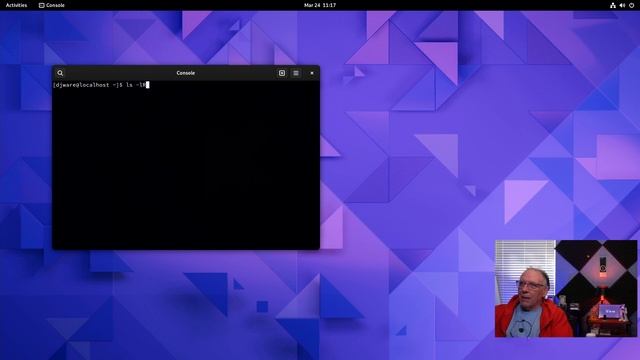Screen dimensions: 640x360
Task: Click the Console window title text
Action: point(186,73)
